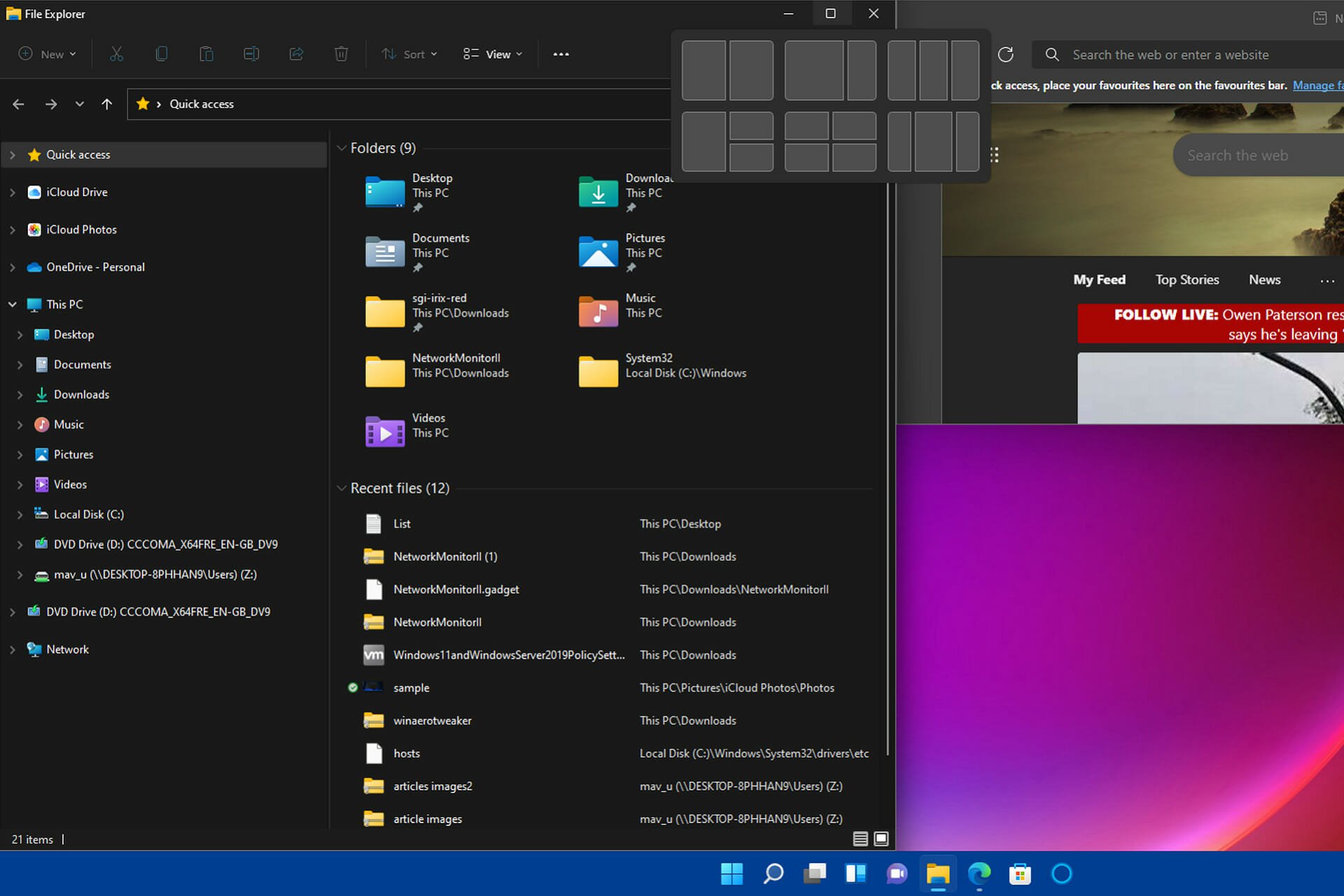Open Cortana from the taskbar

(x=1062, y=874)
